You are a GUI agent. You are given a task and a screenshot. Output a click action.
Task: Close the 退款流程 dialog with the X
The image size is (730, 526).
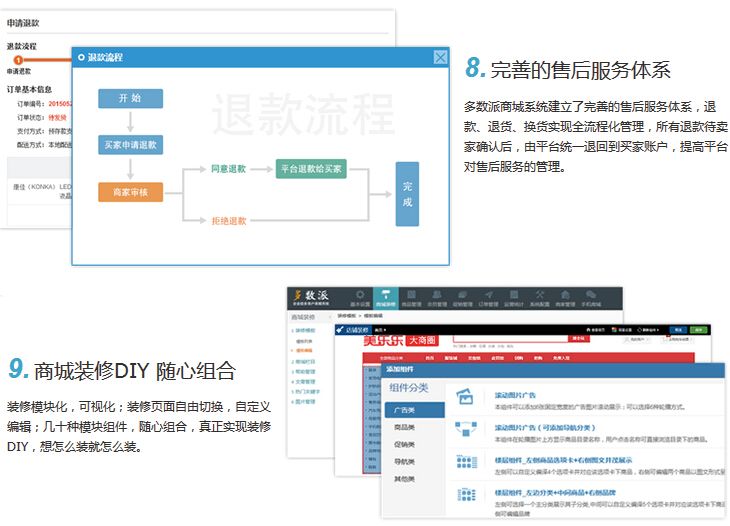click(x=440, y=57)
